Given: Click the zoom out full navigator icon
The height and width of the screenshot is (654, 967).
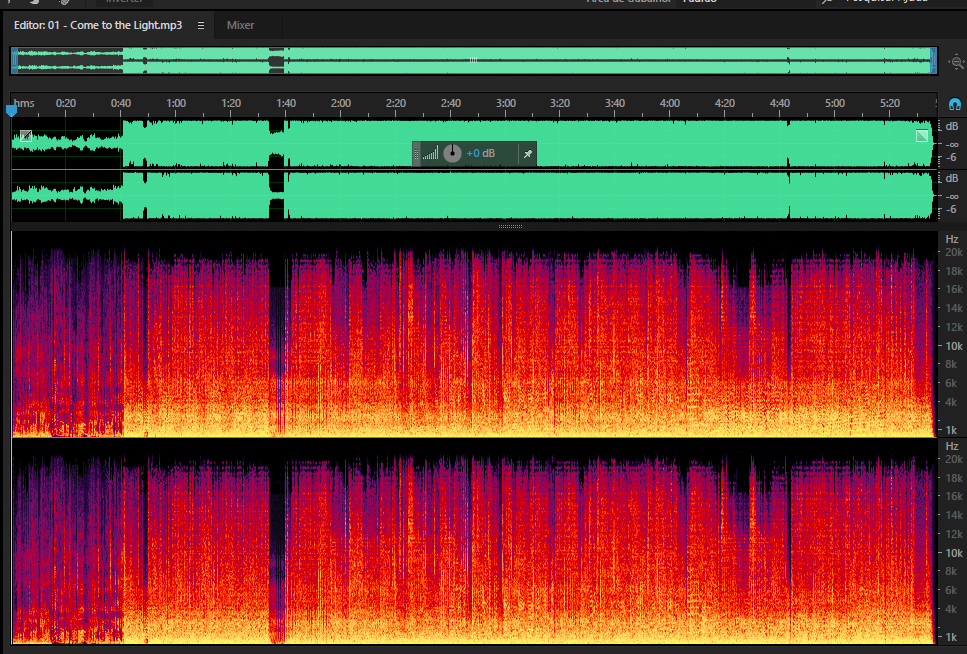Looking at the screenshot, I should [x=957, y=62].
